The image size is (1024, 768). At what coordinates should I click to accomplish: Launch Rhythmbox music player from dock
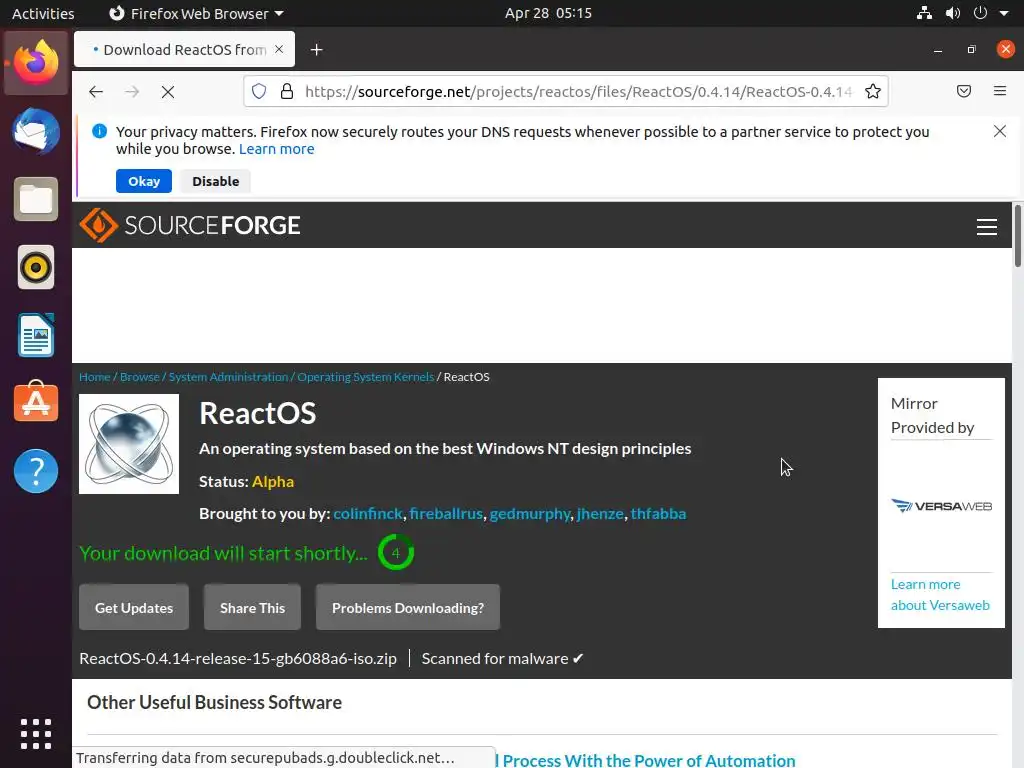tap(36, 267)
